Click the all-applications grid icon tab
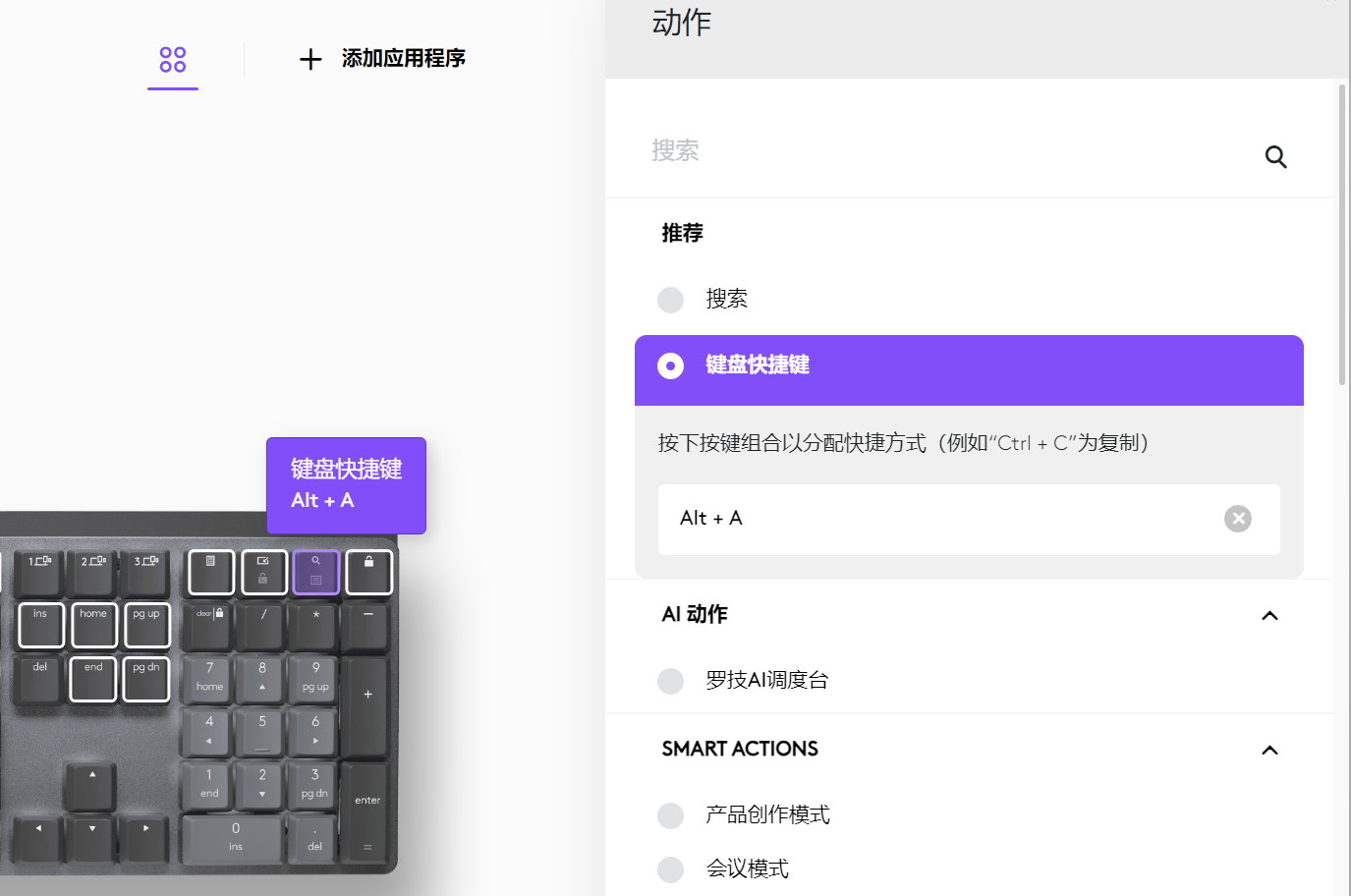 coord(173,60)
